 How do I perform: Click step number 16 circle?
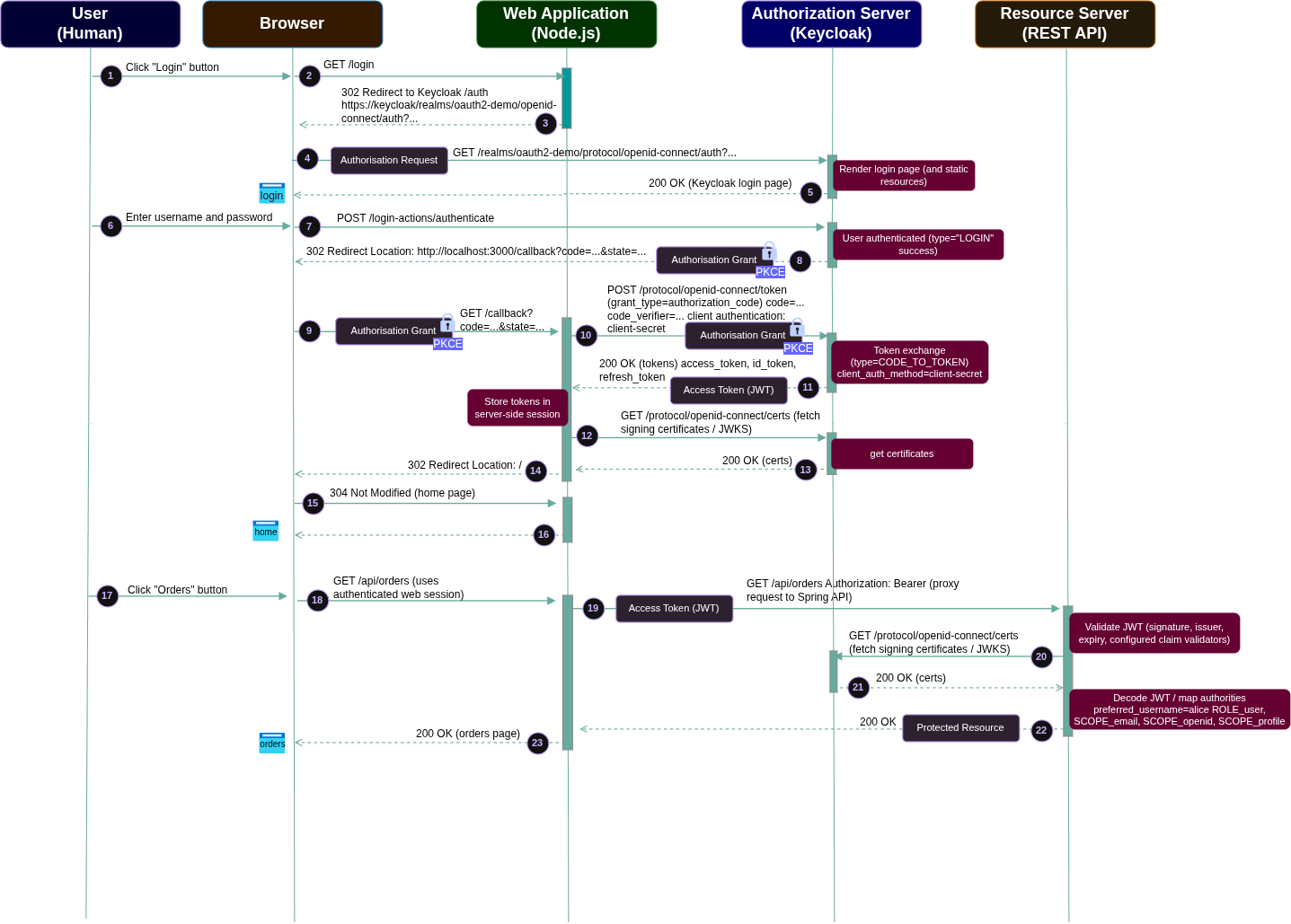point(544,535)
